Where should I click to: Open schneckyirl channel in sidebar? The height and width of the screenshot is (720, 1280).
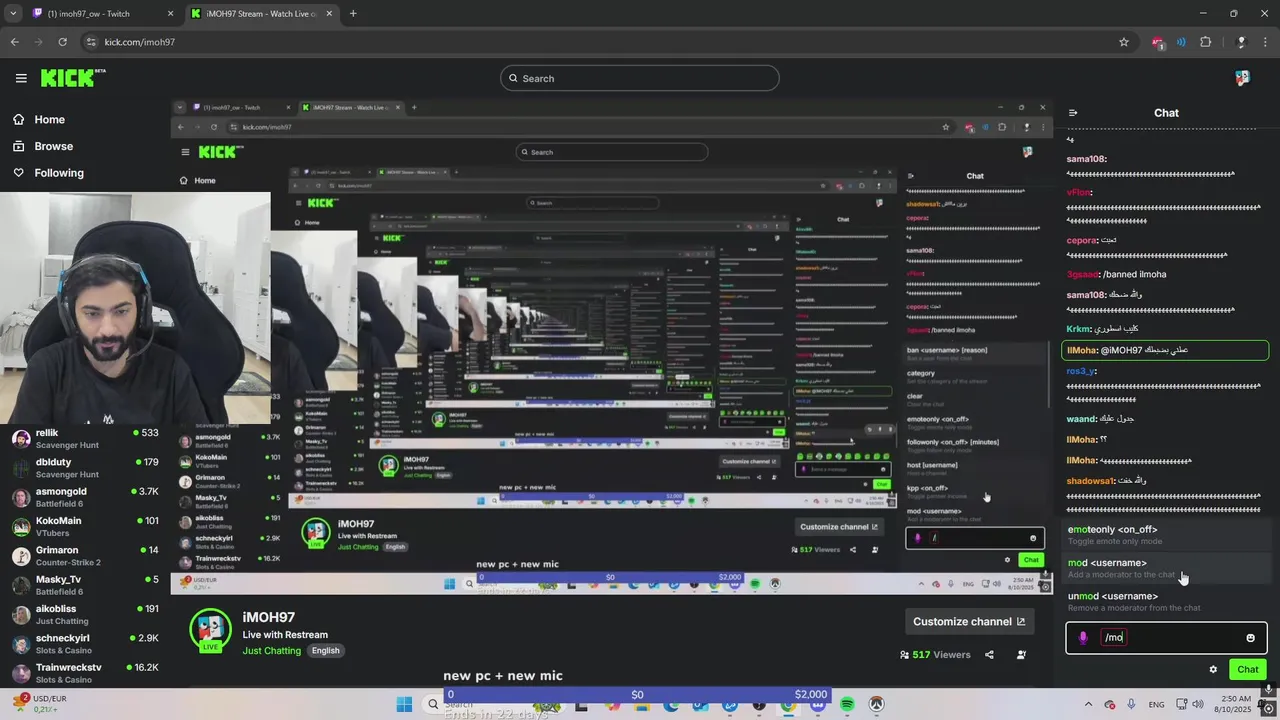[x=84, y=643]
